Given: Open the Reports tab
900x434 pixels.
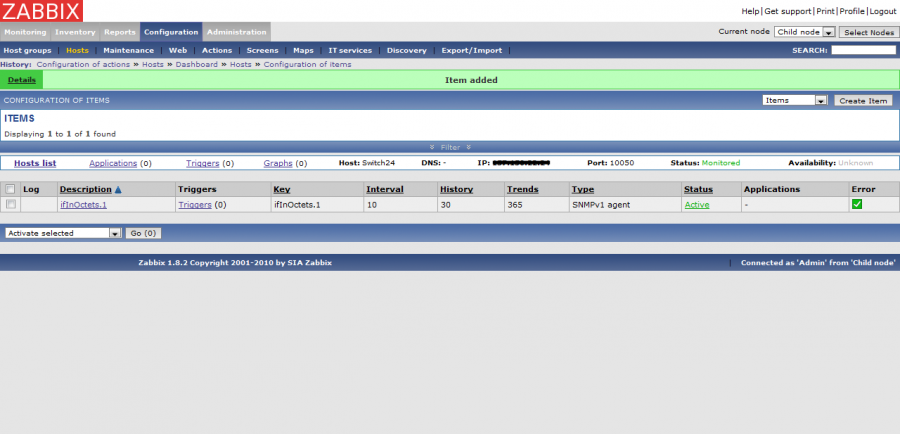Looking at the screenshot, I should pos(119,32).
